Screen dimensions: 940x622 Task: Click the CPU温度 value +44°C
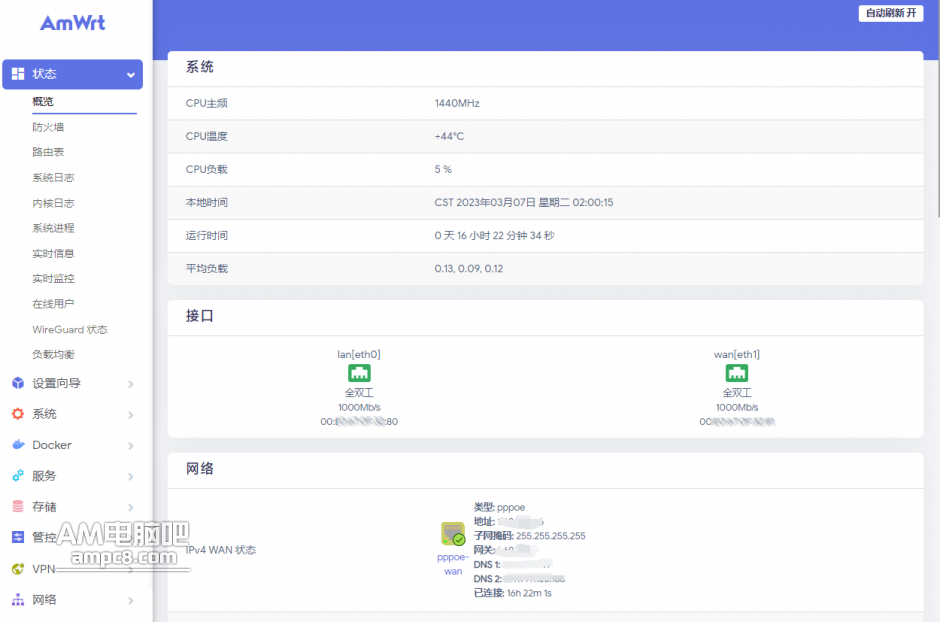[449, 136]
